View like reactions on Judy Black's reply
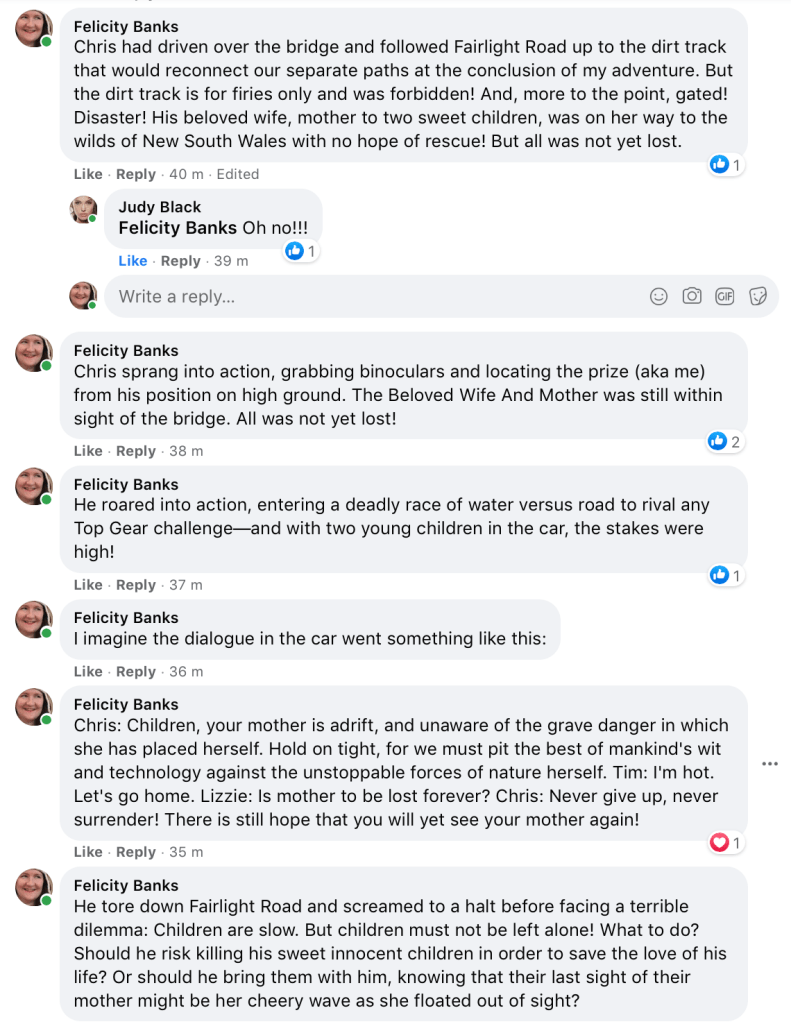791x1024 pixels. pyautogui.click(x=300, y=251)
